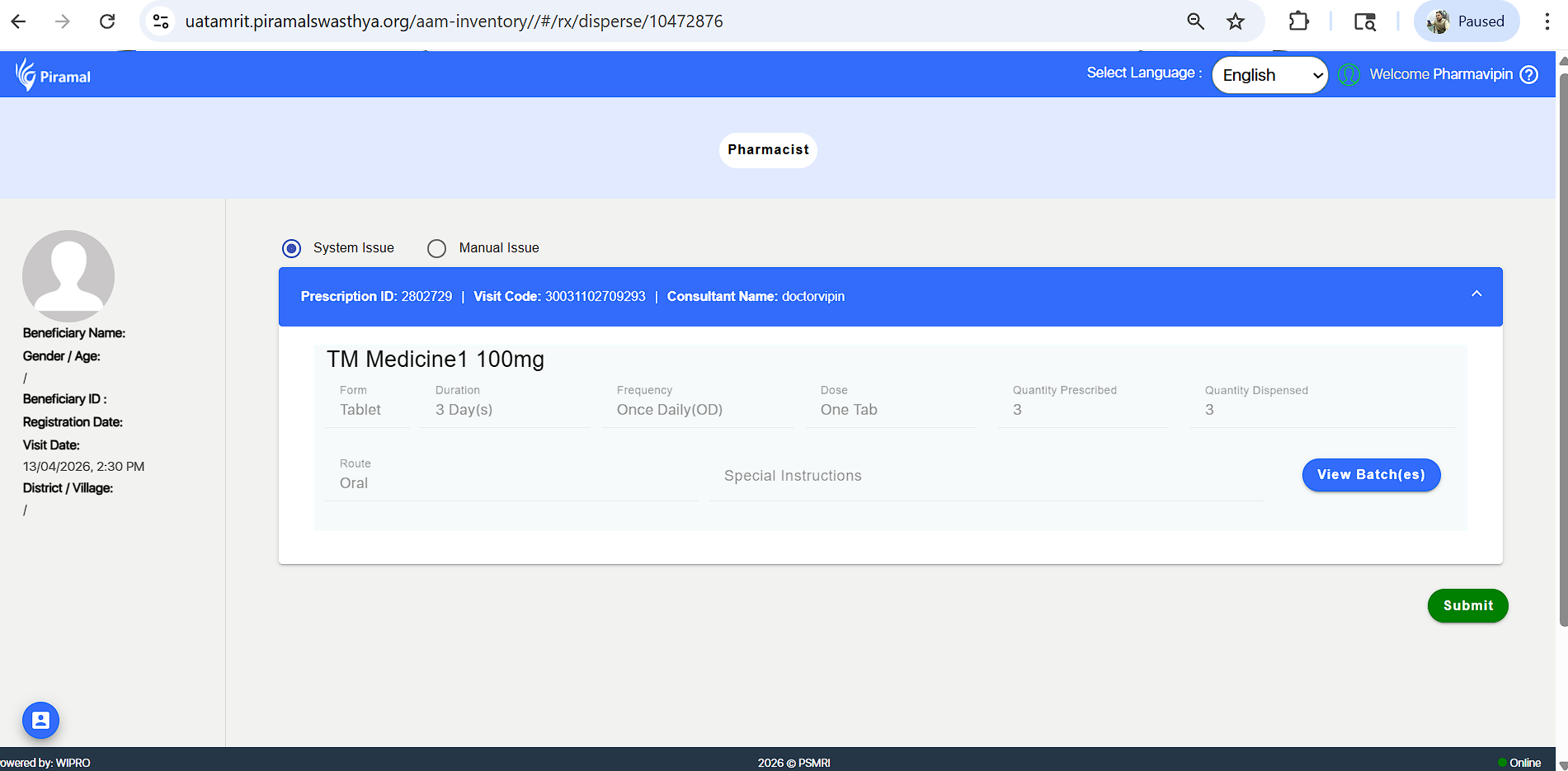The image size is (1568, 771).
Task: Click the Pharmacist tab pill
Action: (768, 150)
